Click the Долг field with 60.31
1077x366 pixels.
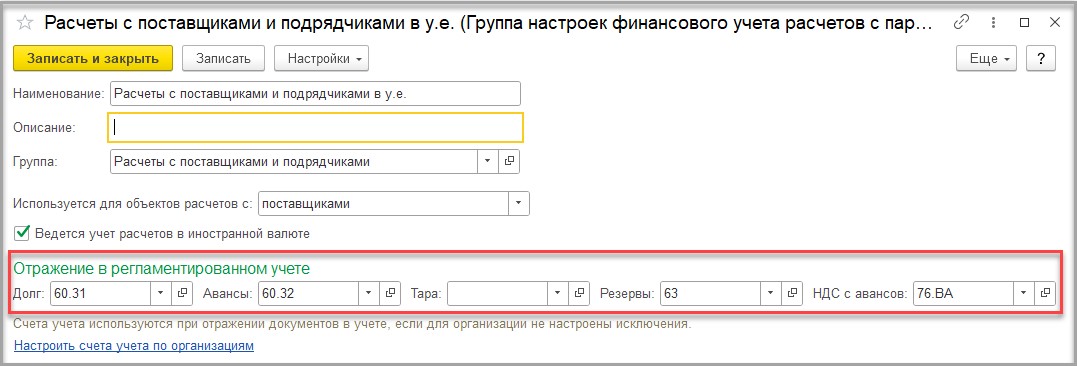[x=100, y=294]
